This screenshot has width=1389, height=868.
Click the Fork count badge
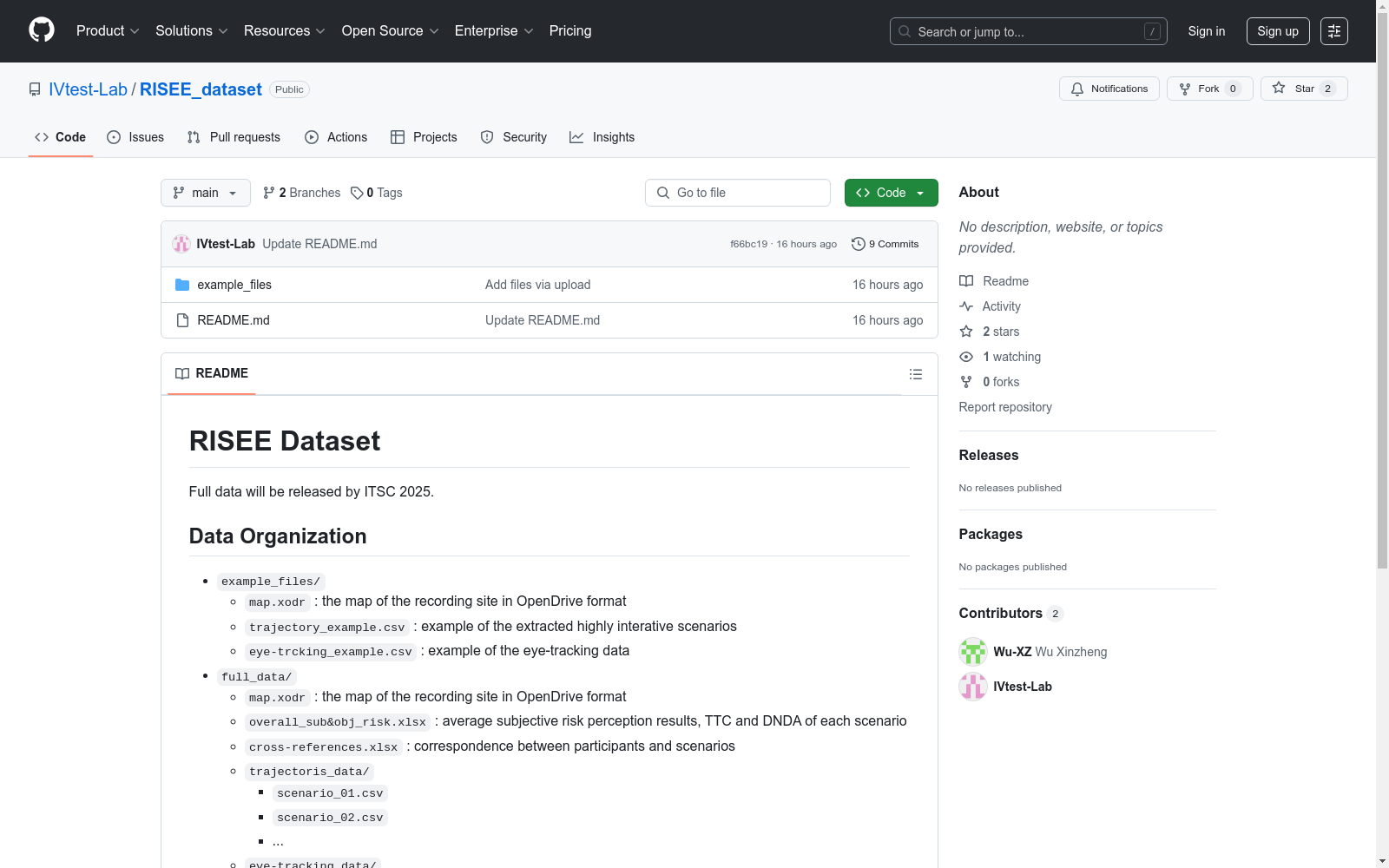pos(1233,89)
